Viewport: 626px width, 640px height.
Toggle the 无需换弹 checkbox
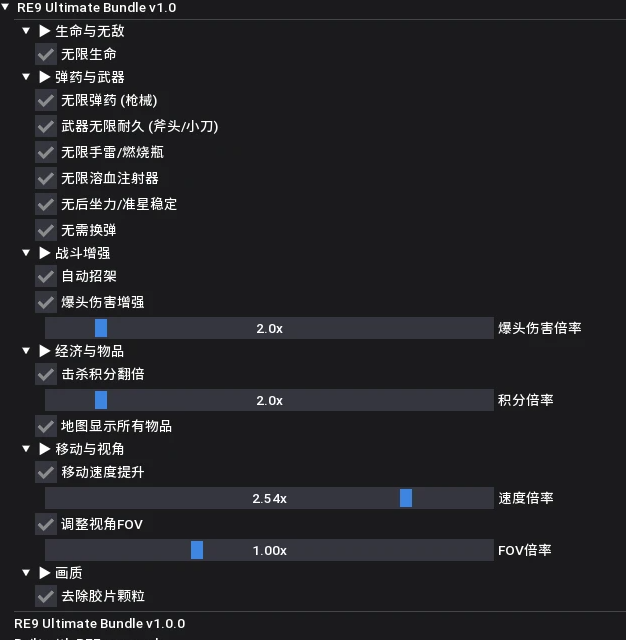point(46,230)
